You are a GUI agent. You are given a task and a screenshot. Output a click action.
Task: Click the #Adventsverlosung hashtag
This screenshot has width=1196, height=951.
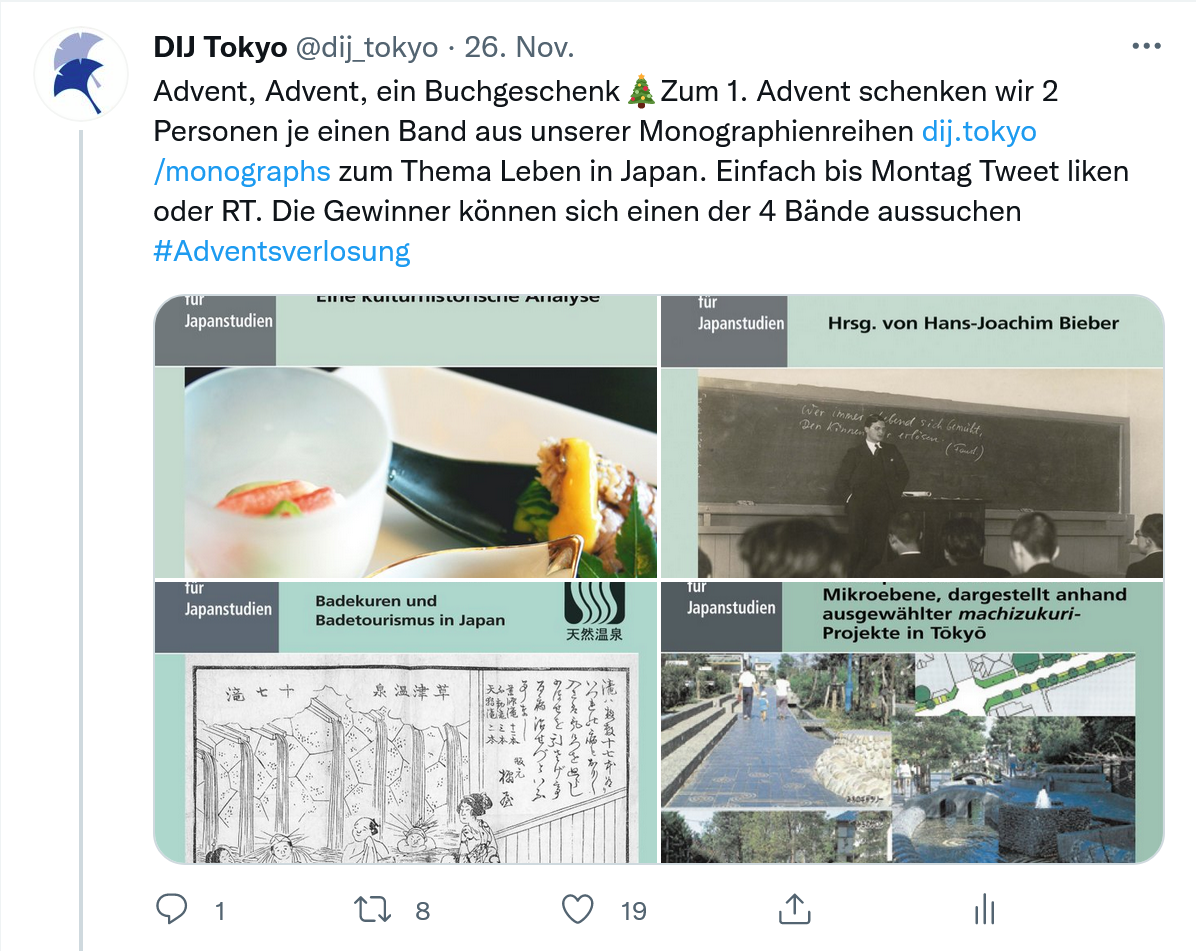tap(281, 251)
